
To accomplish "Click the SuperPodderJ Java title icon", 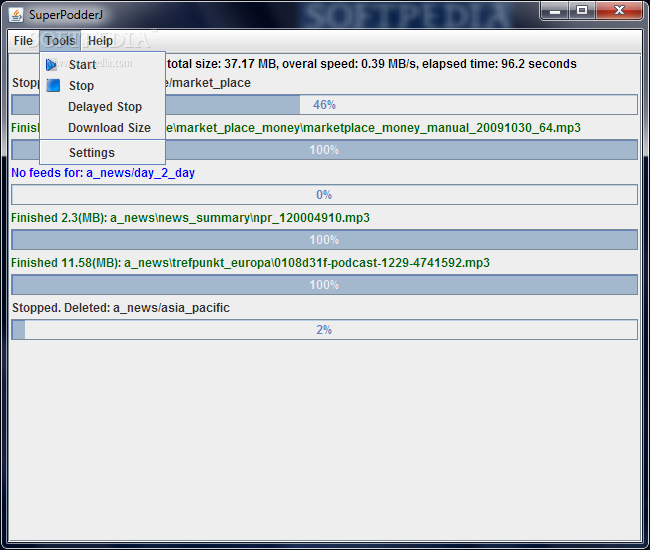I will click(16, 15).
